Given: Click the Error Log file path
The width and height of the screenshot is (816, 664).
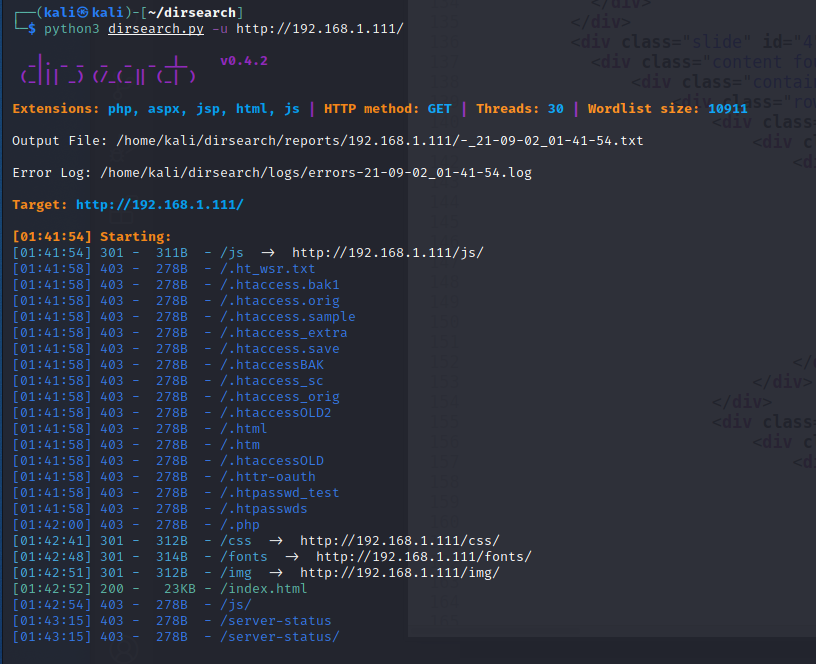Looking at the screenshot, I should click(x=315, y=172).
